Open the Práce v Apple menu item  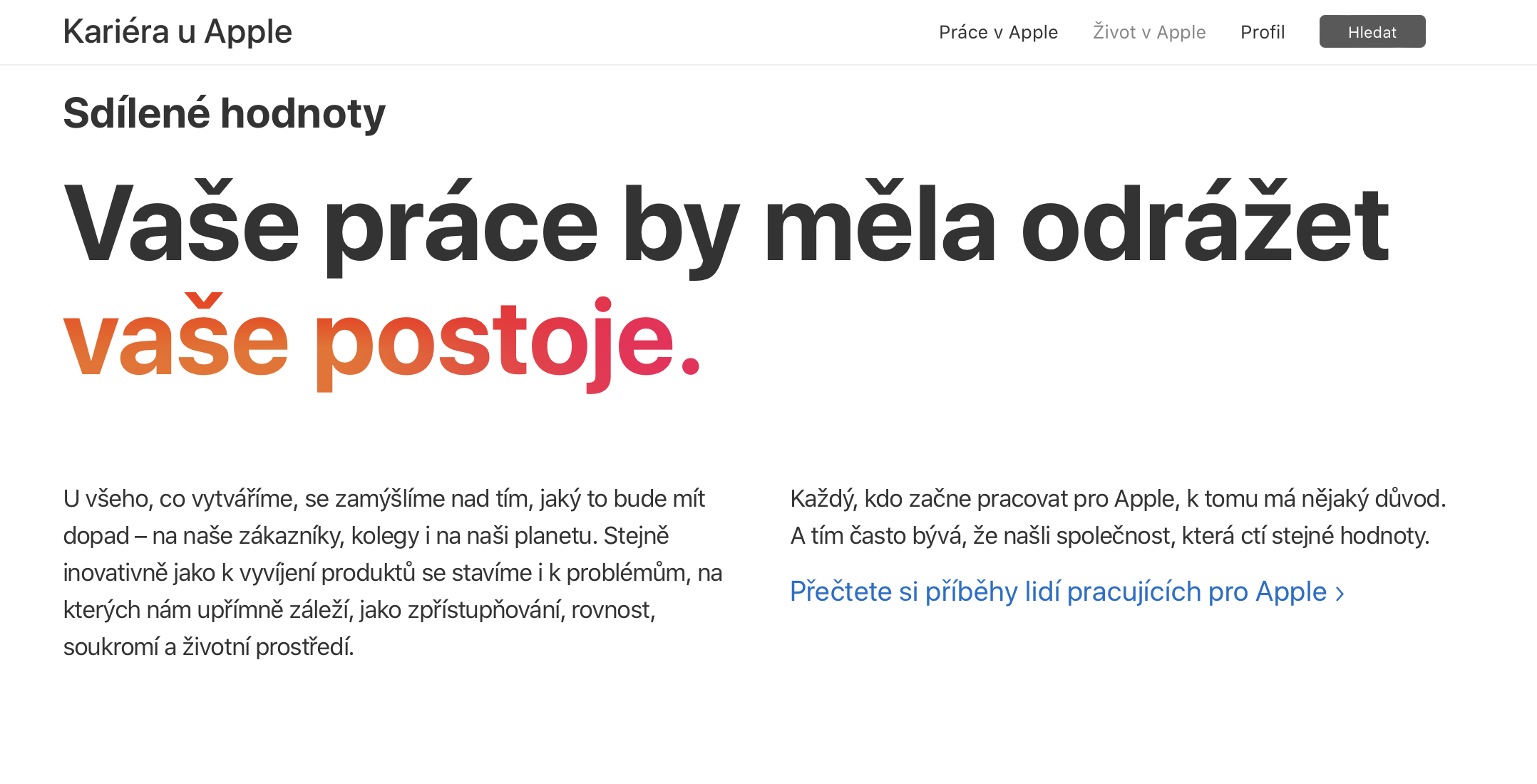998,32
